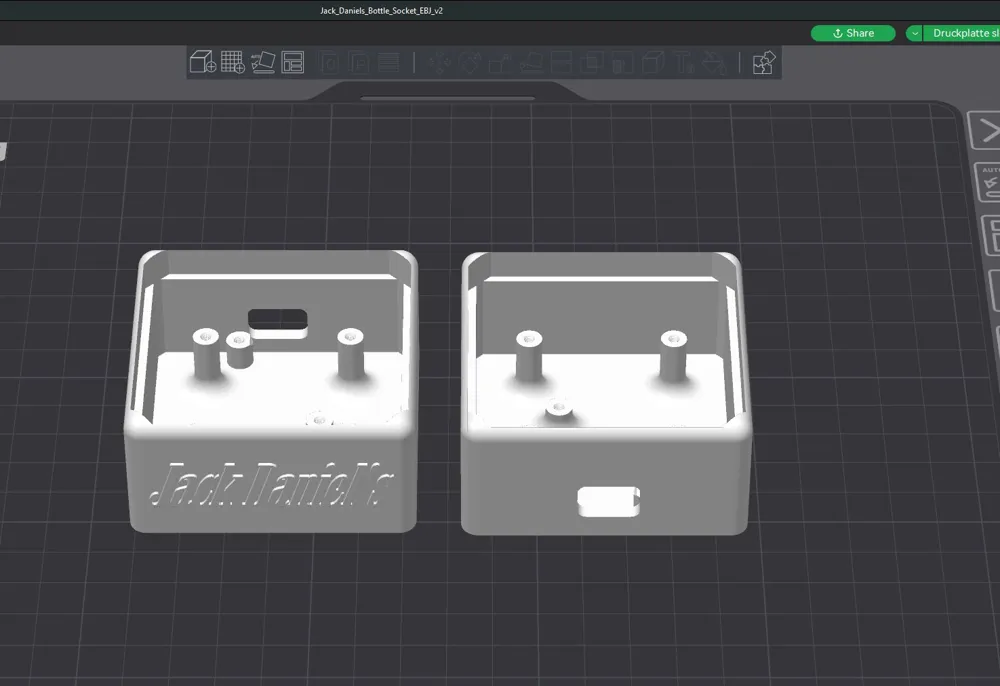Screen dimensions: 1000x686
Task: Click the Variable layer height icon
Action: click(x=388, y=62)
